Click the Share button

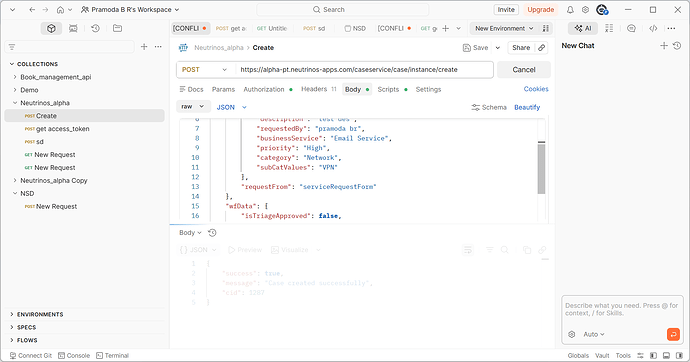[x=521, y=48]
